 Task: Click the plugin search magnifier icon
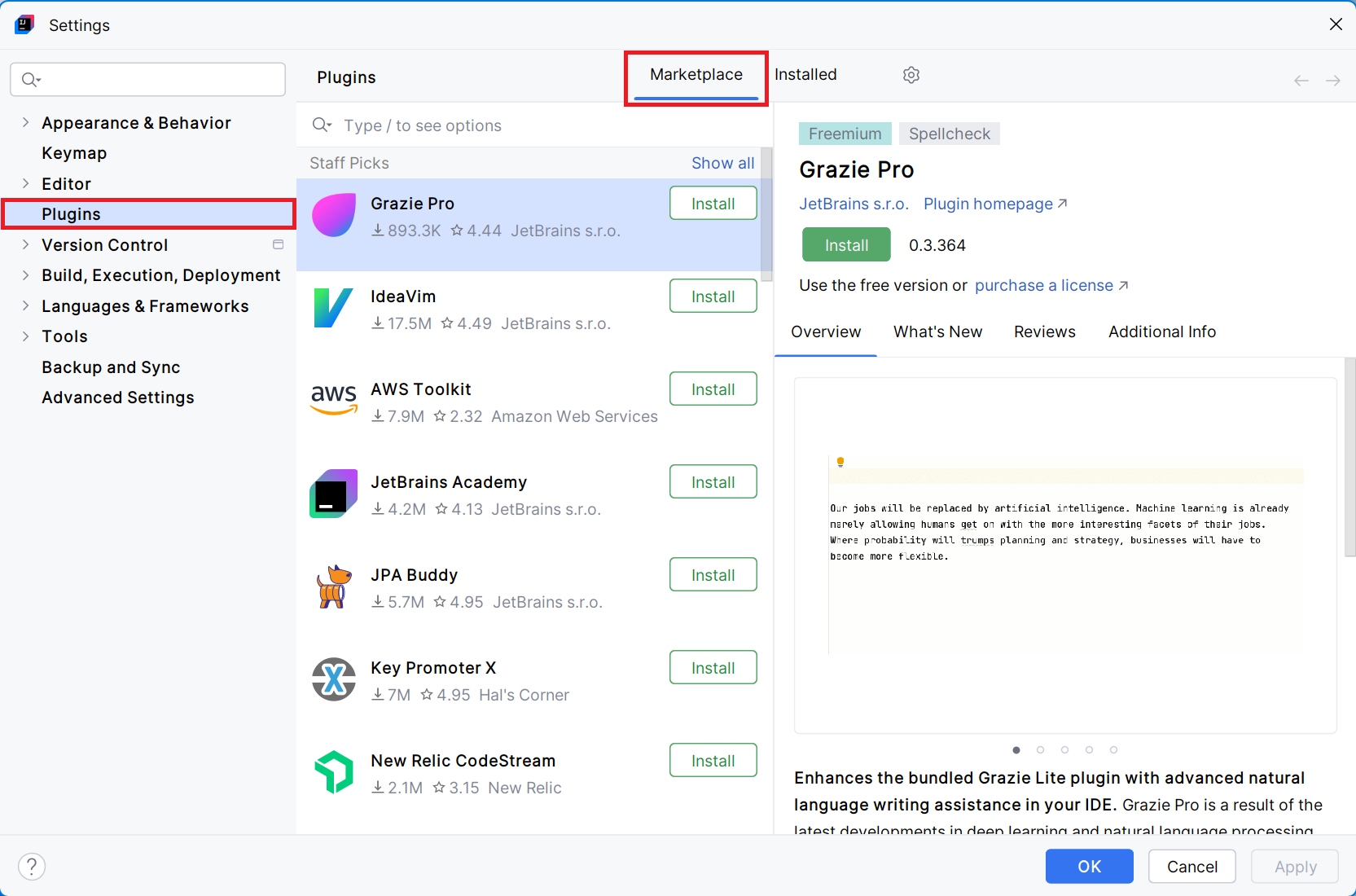point(322,125)
